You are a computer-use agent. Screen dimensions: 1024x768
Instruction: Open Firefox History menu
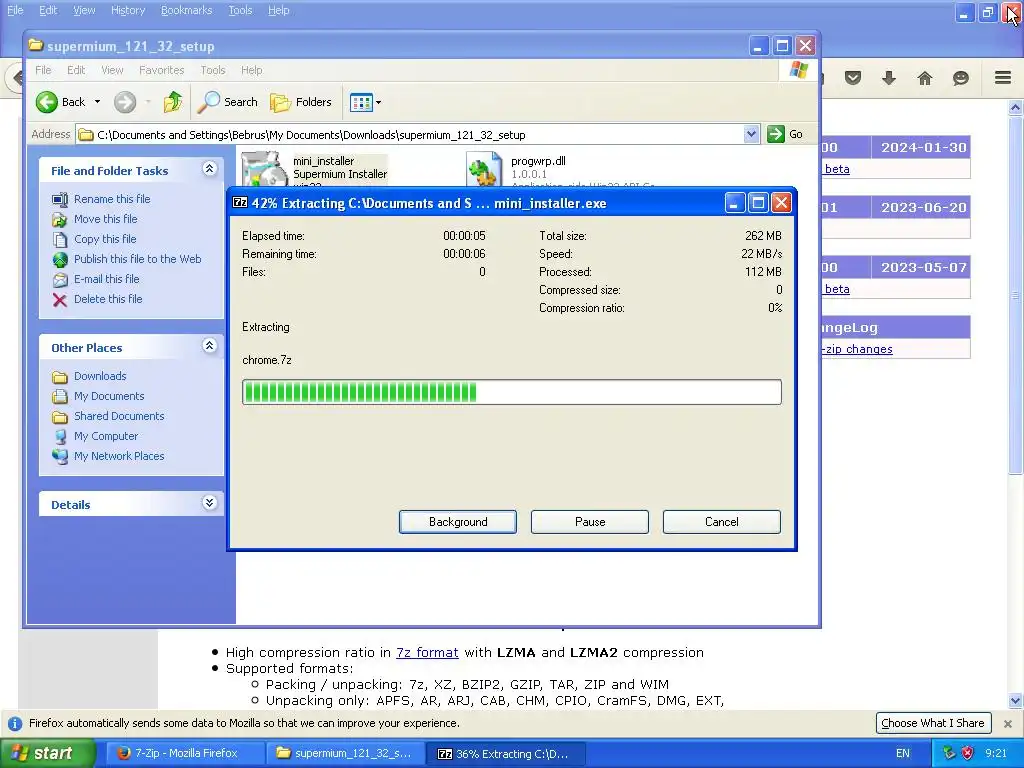[128, 10]
